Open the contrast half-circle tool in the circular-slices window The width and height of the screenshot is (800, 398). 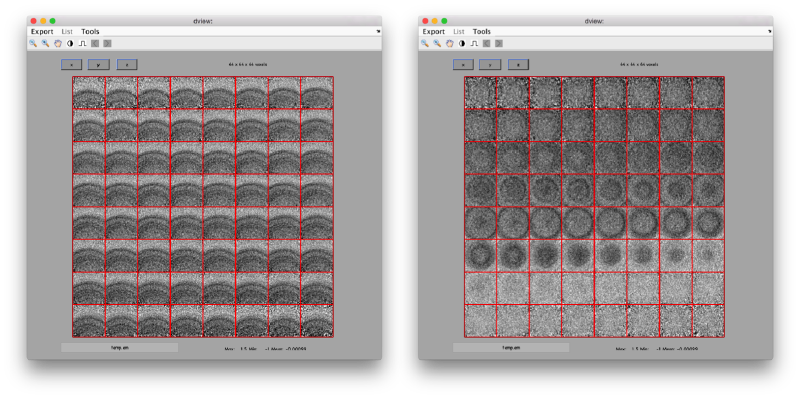462,43
